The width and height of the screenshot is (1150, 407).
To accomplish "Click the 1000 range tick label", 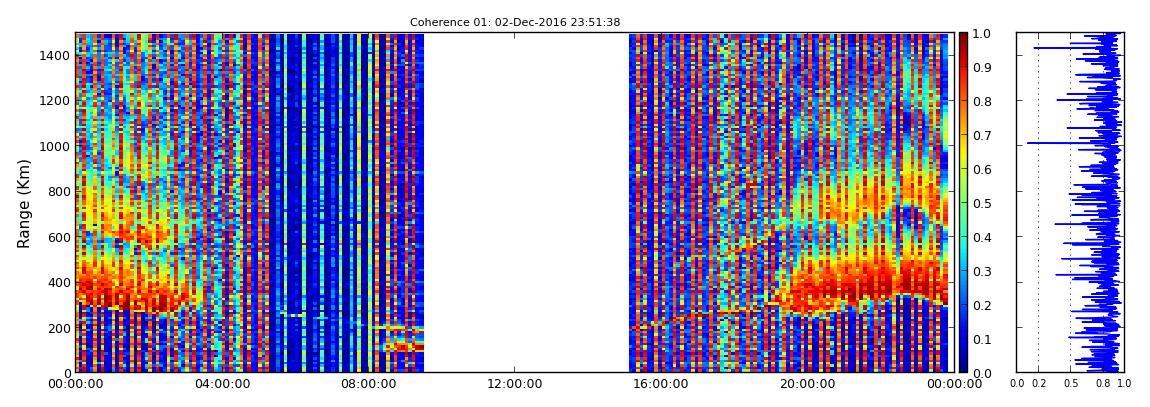I will pos(56,146).
